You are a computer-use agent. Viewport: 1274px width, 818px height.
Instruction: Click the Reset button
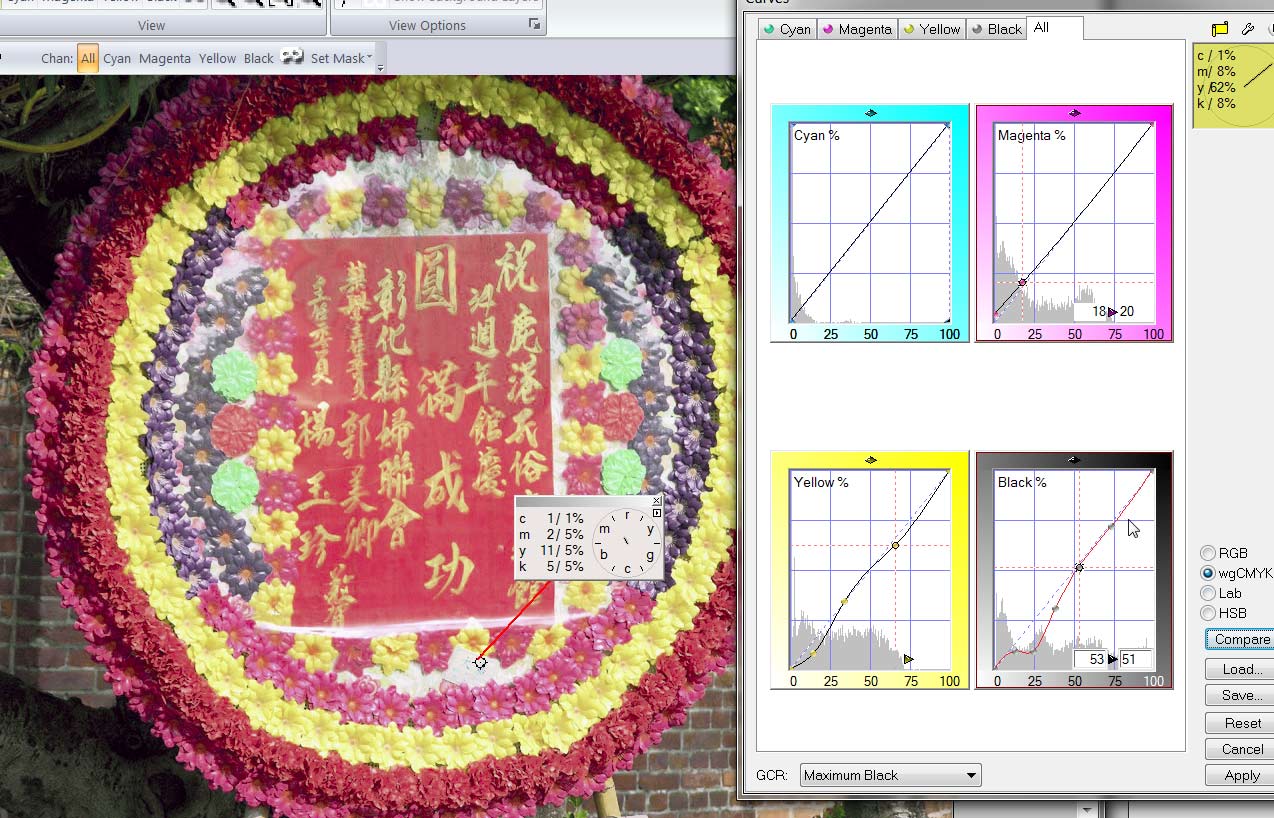1240,723
